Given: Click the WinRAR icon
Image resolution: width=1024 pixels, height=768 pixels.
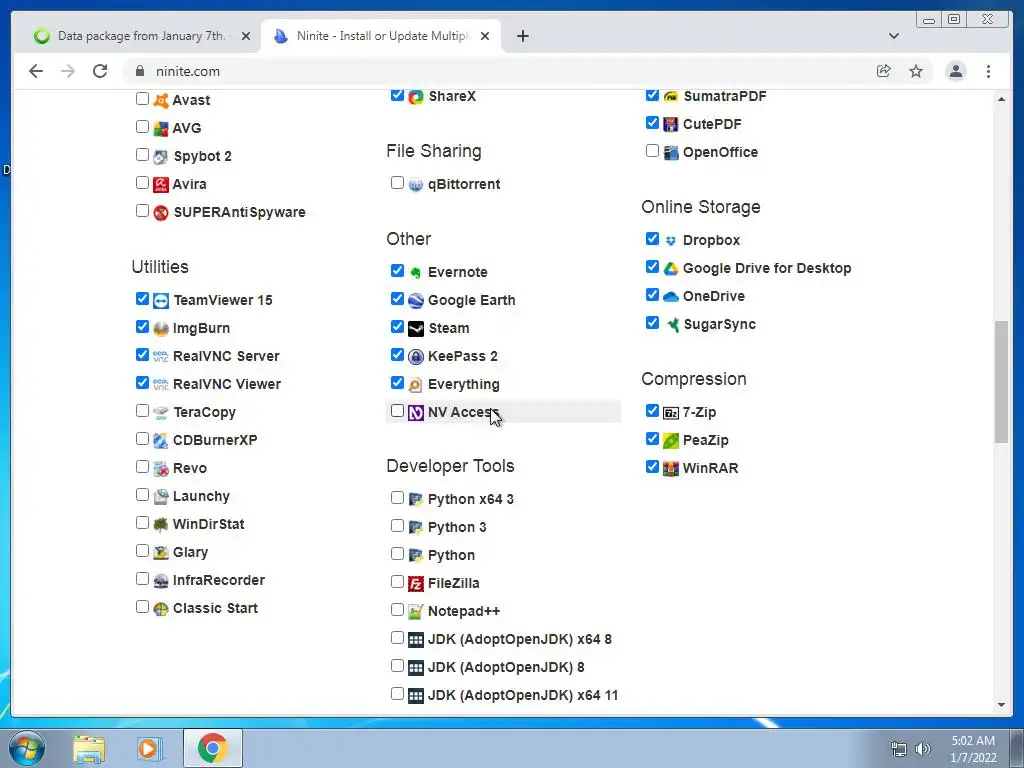Looking at the screenshot, I should tap(671, 469).
